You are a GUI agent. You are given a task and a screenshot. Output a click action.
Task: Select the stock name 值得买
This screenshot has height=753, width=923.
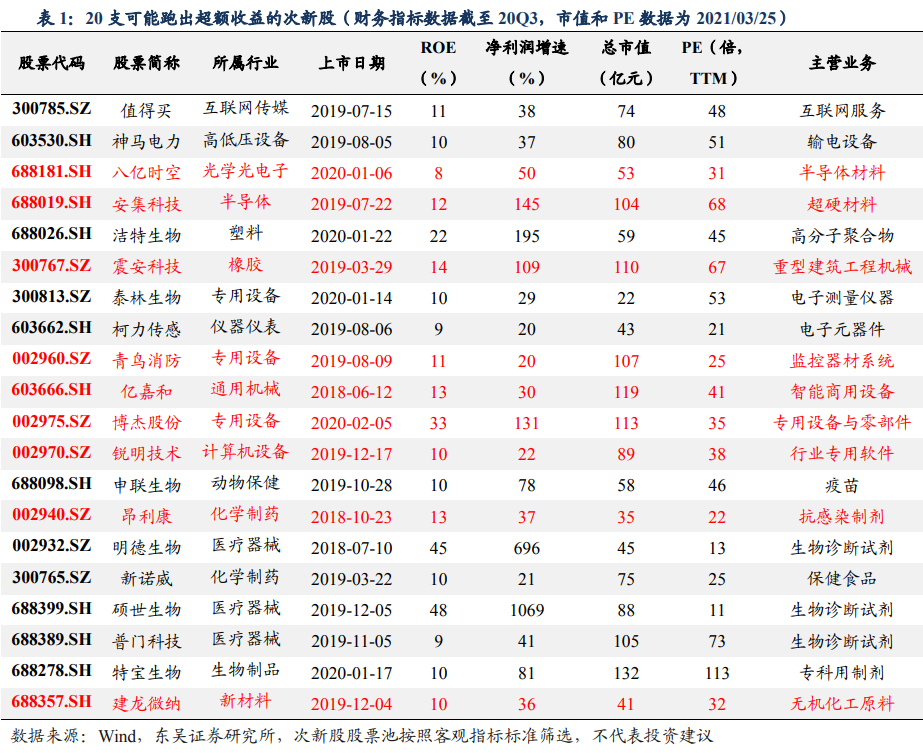(147, 110)
